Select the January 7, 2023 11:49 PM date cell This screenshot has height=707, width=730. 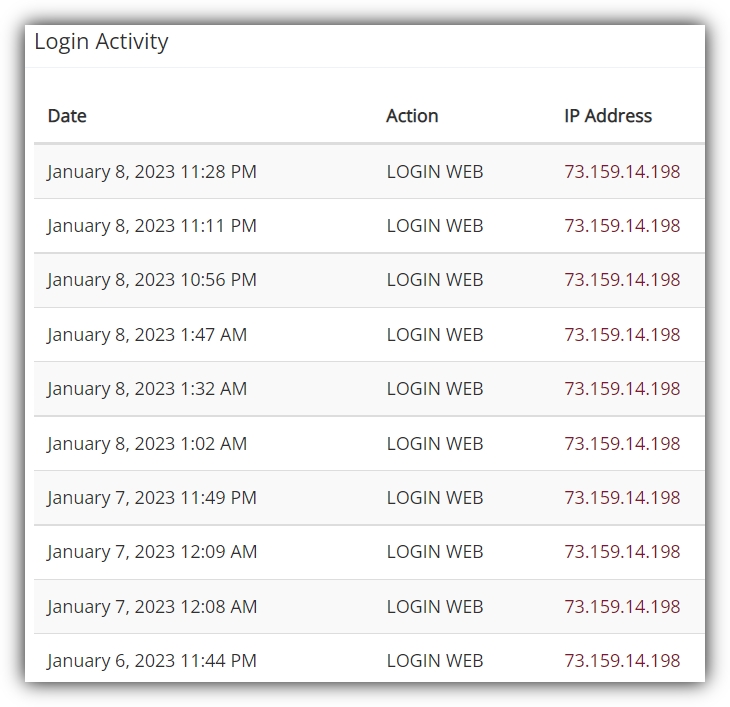(152, 498)
